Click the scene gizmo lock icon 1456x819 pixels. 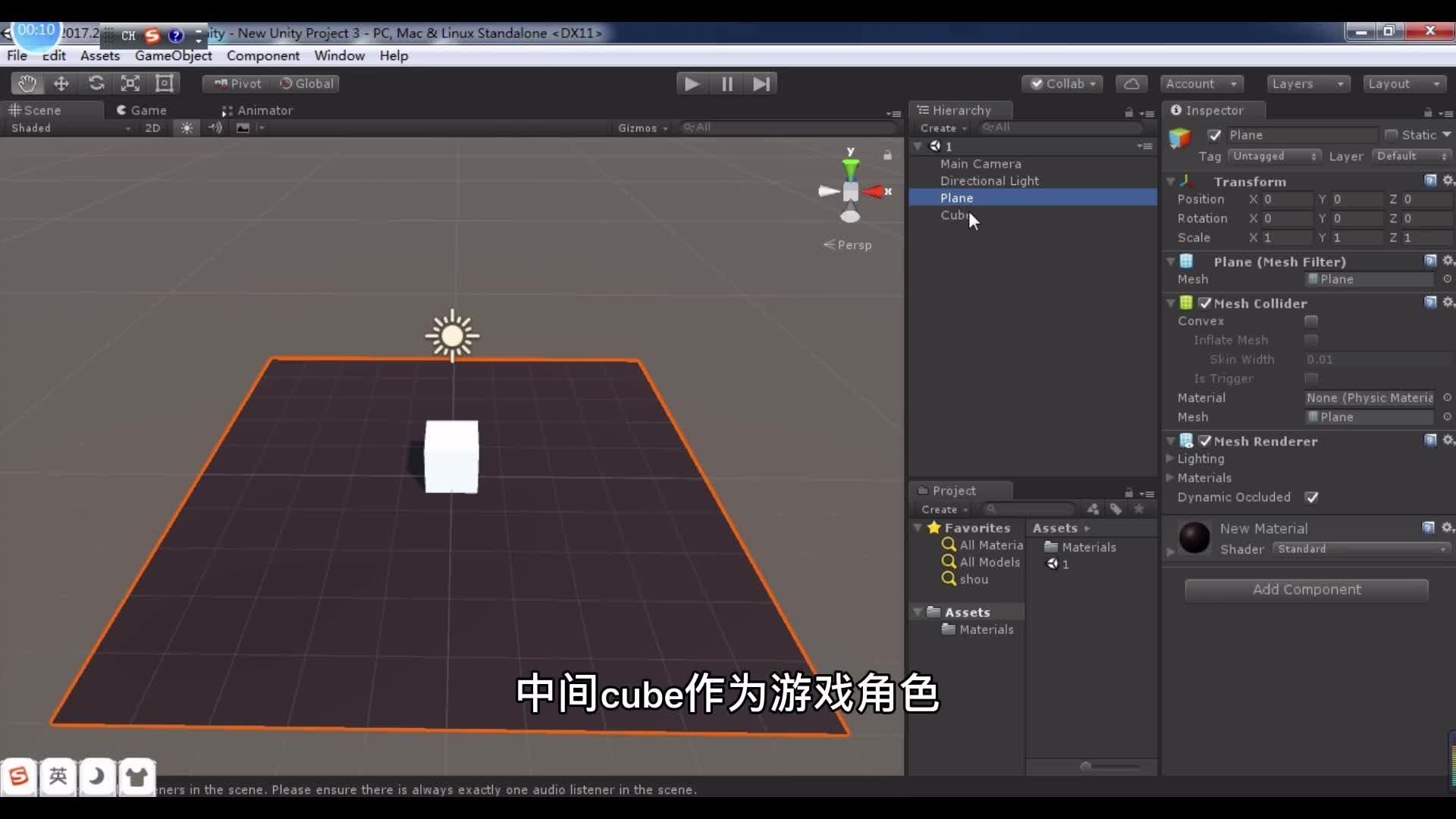887,155
